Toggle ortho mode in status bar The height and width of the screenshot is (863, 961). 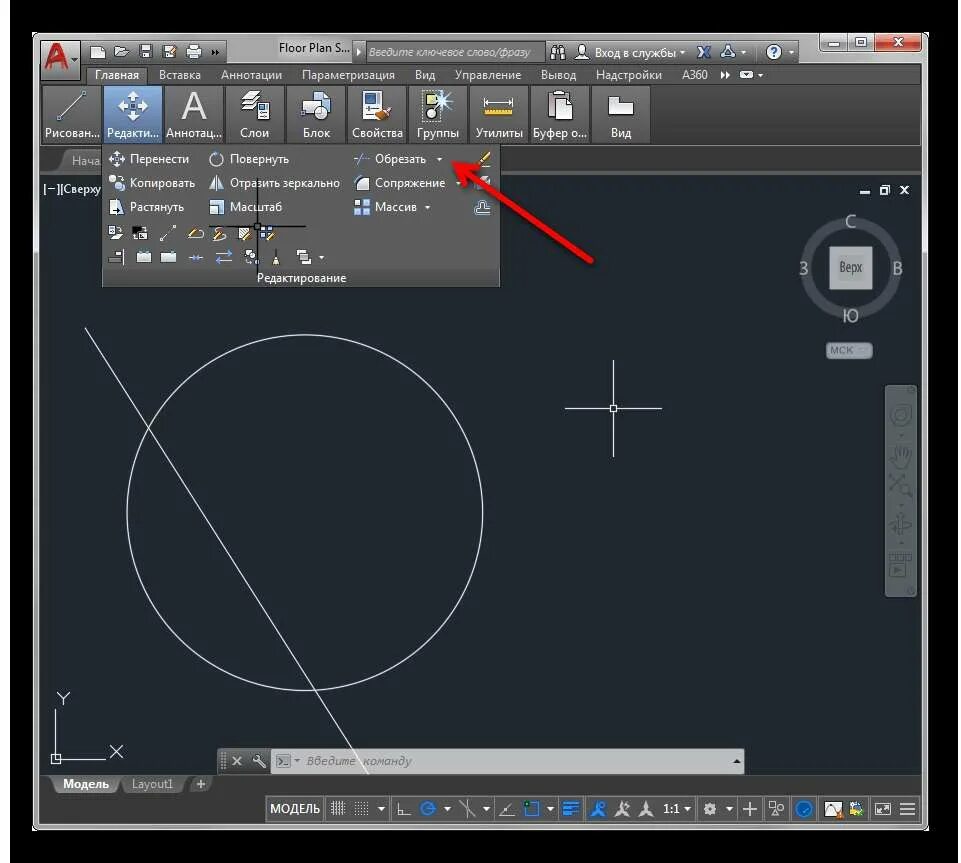click(x=403, y=809)
